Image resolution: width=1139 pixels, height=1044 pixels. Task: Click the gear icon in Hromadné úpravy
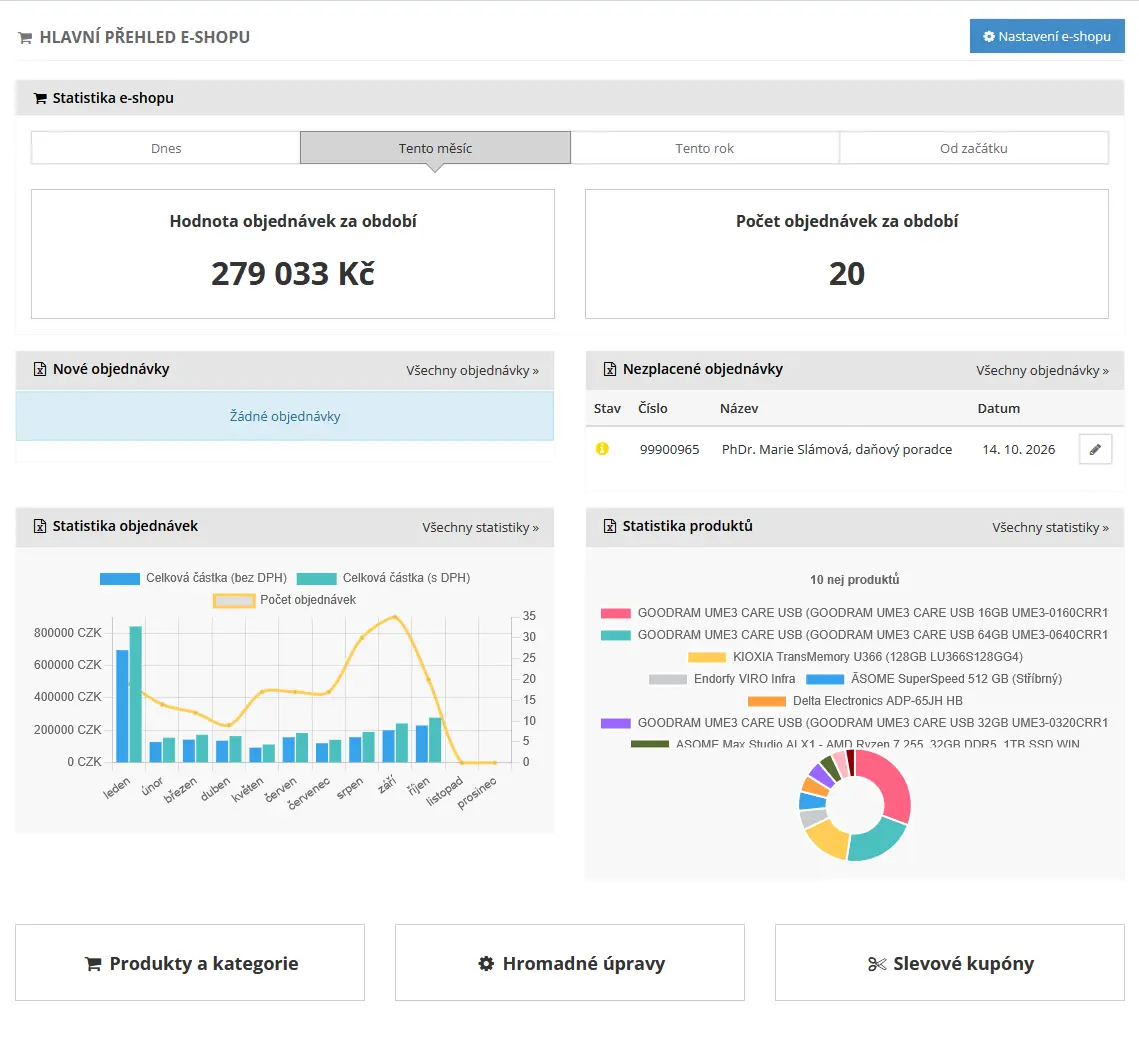point(486,963)
